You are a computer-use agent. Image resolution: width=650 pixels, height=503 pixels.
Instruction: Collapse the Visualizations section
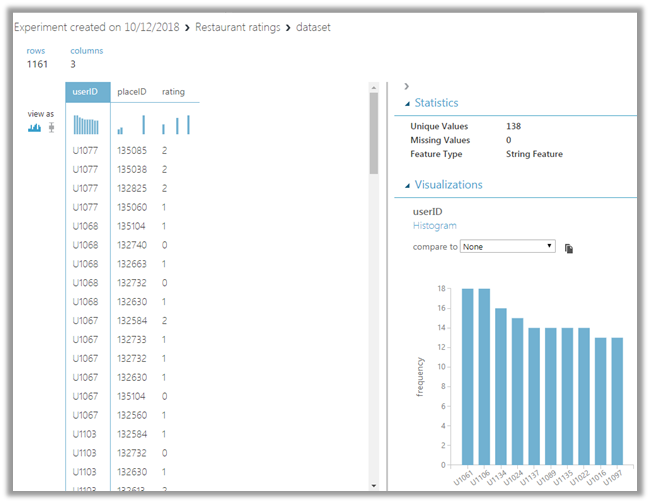(x=407, y=185)
